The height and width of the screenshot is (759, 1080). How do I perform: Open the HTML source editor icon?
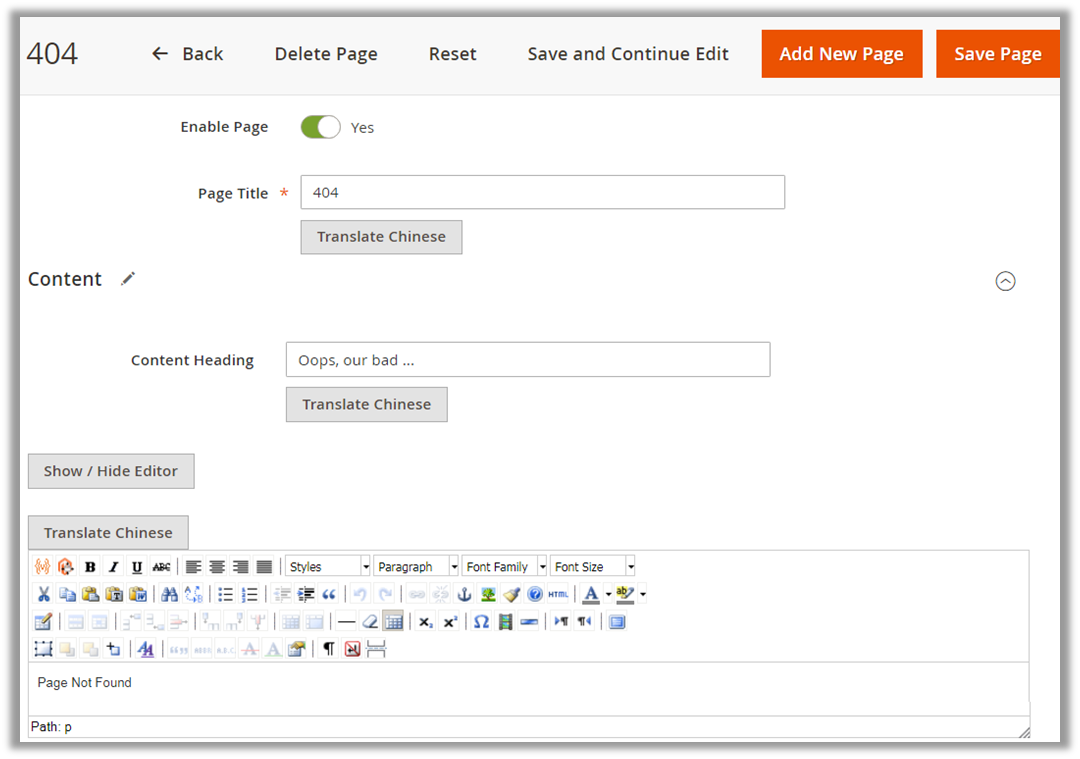558,594
